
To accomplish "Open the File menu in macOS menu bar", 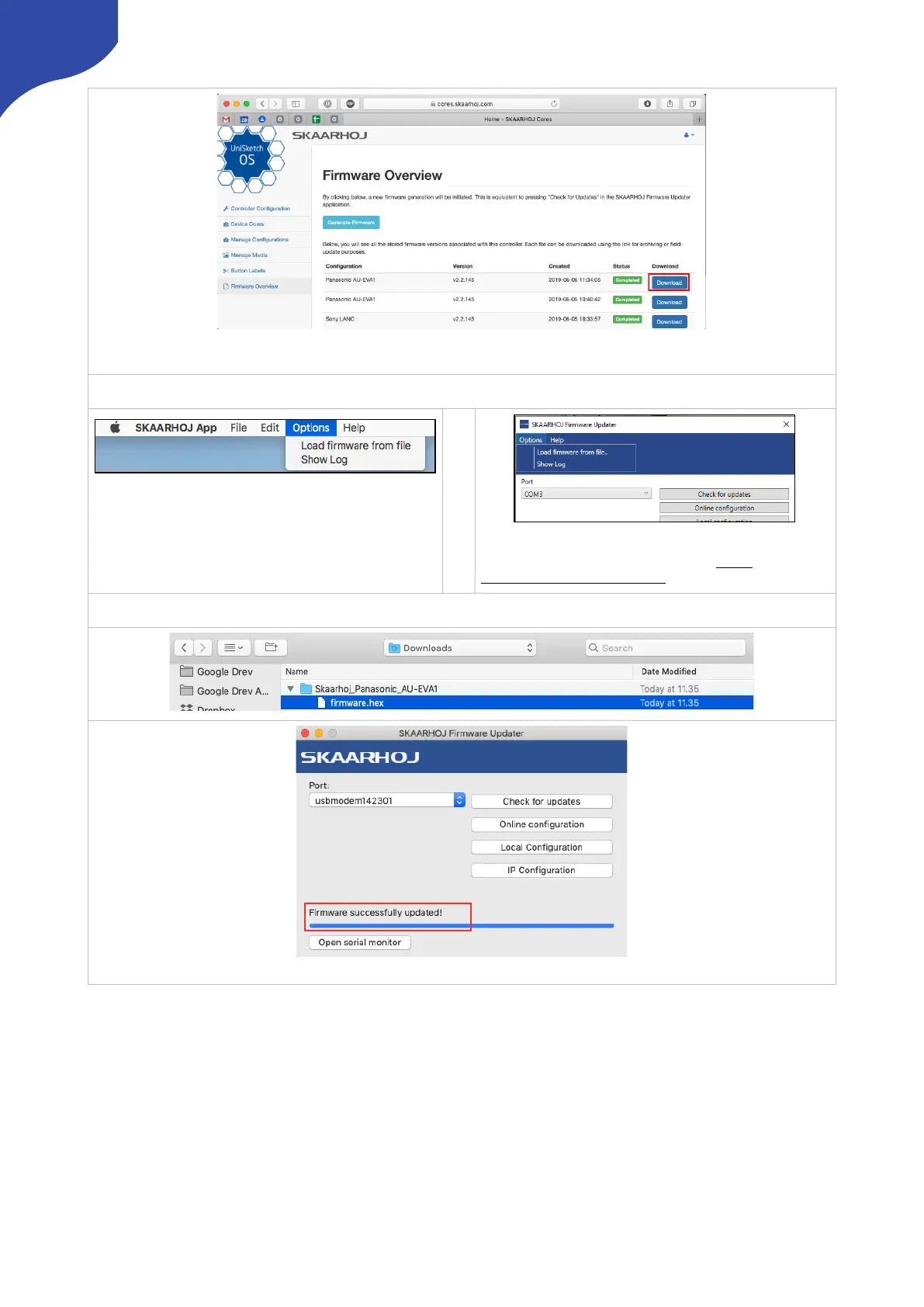I will [238, 428].
